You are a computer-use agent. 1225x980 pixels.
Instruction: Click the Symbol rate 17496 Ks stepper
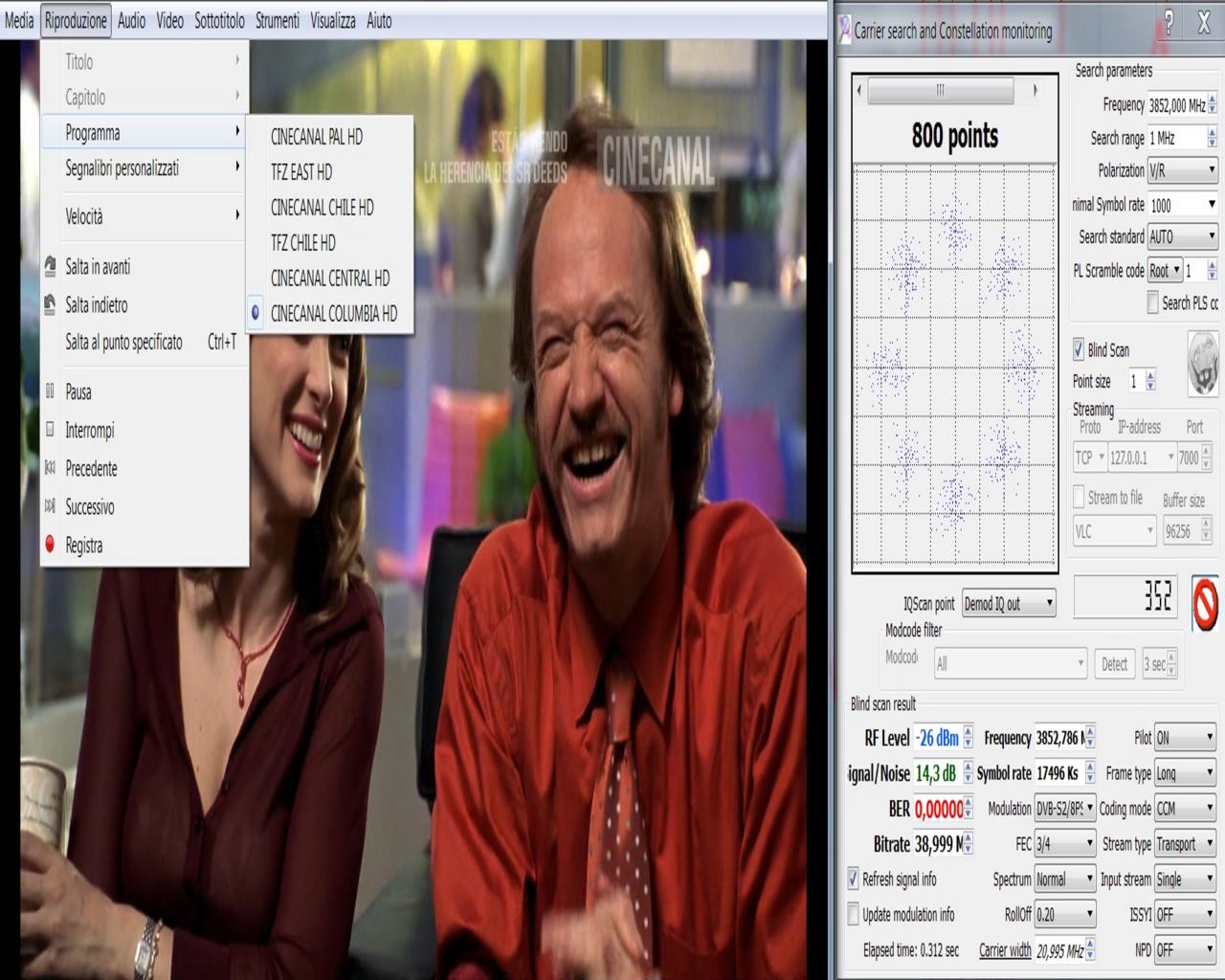click(1089, 773)
